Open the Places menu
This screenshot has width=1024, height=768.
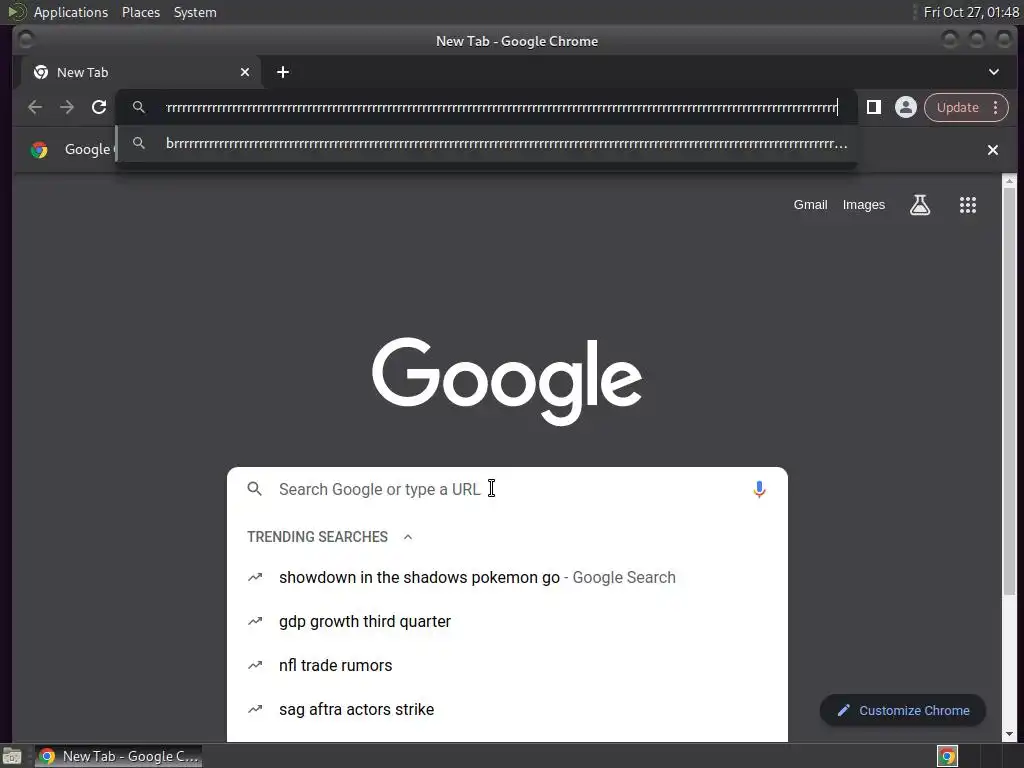pos(141,12)
